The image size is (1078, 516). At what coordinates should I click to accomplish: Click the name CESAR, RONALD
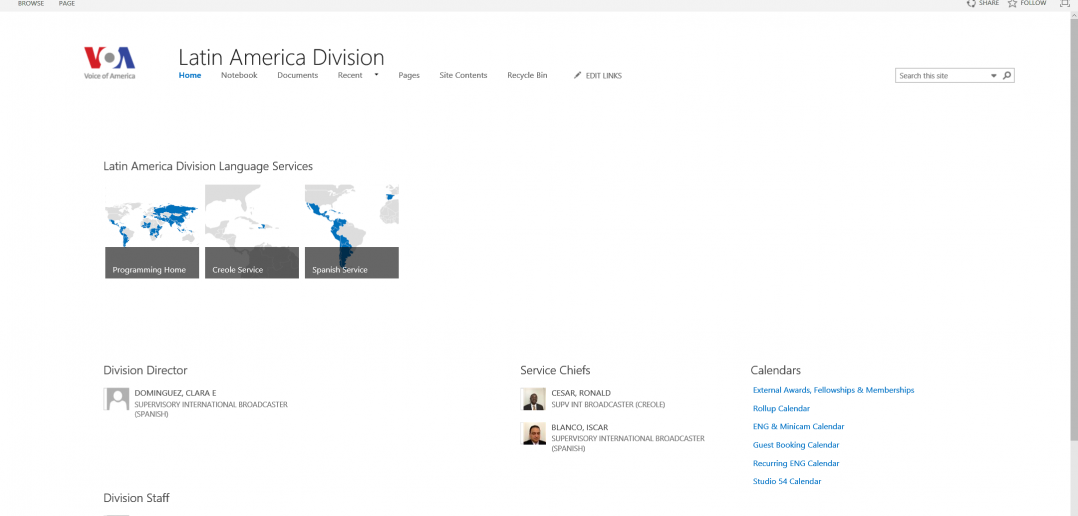(581, 393)
